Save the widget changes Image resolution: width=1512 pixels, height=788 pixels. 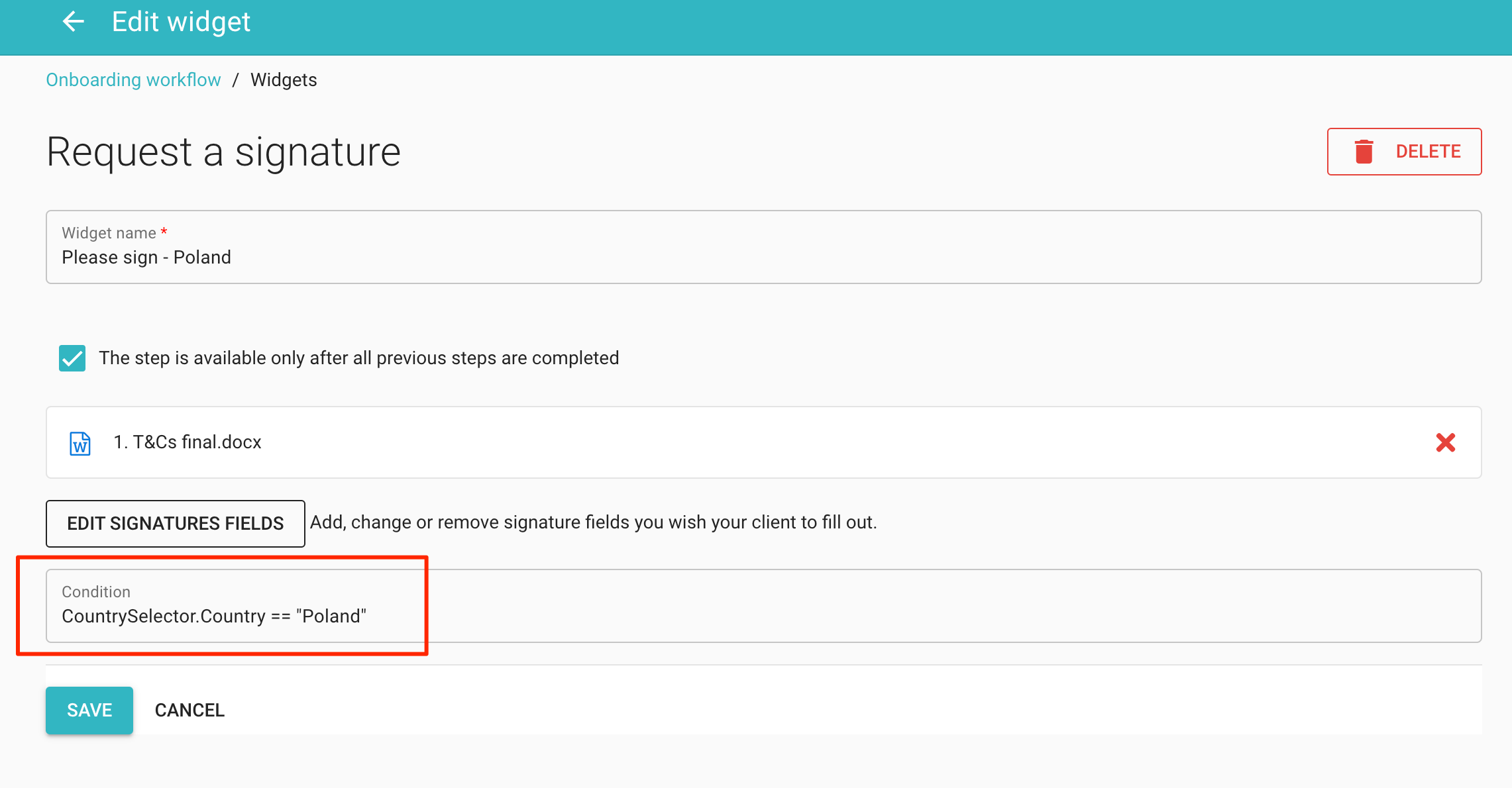click(x=89, y=711)
